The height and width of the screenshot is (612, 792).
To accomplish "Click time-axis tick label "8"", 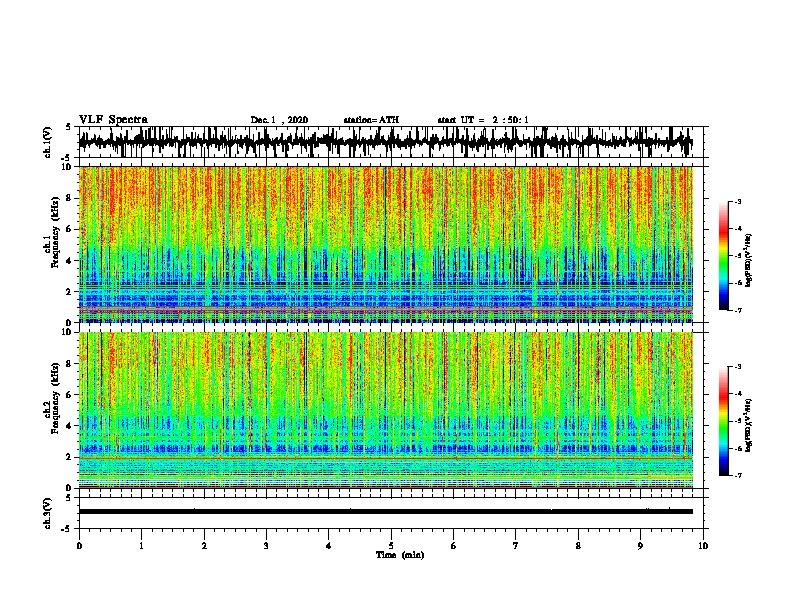I will [578, 546].
